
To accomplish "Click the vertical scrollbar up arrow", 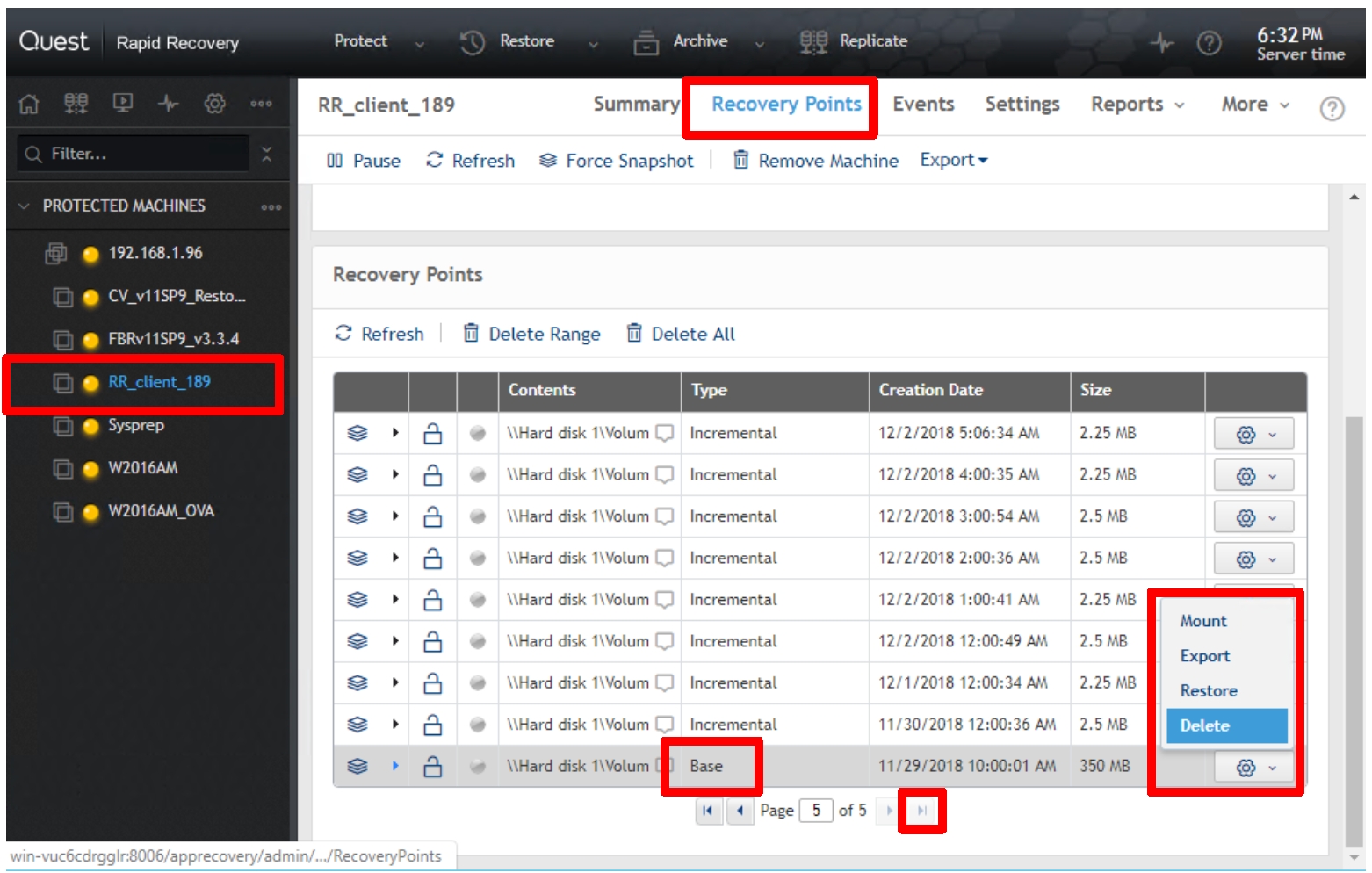I will pos(1354,197).
